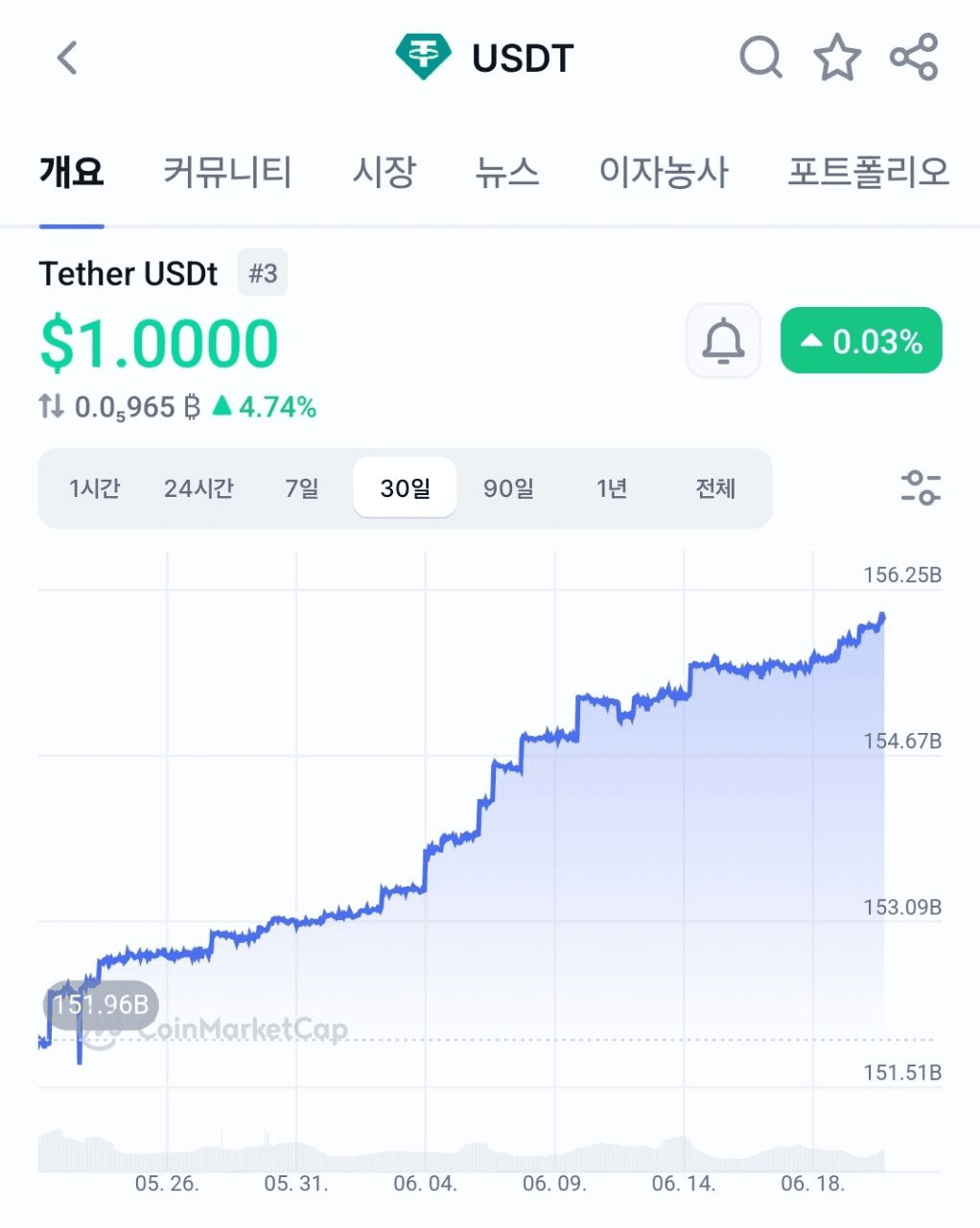Select the 7일 time range
Image resolution: width=980 pixels, height=1228 pixels.
[302, 488]
